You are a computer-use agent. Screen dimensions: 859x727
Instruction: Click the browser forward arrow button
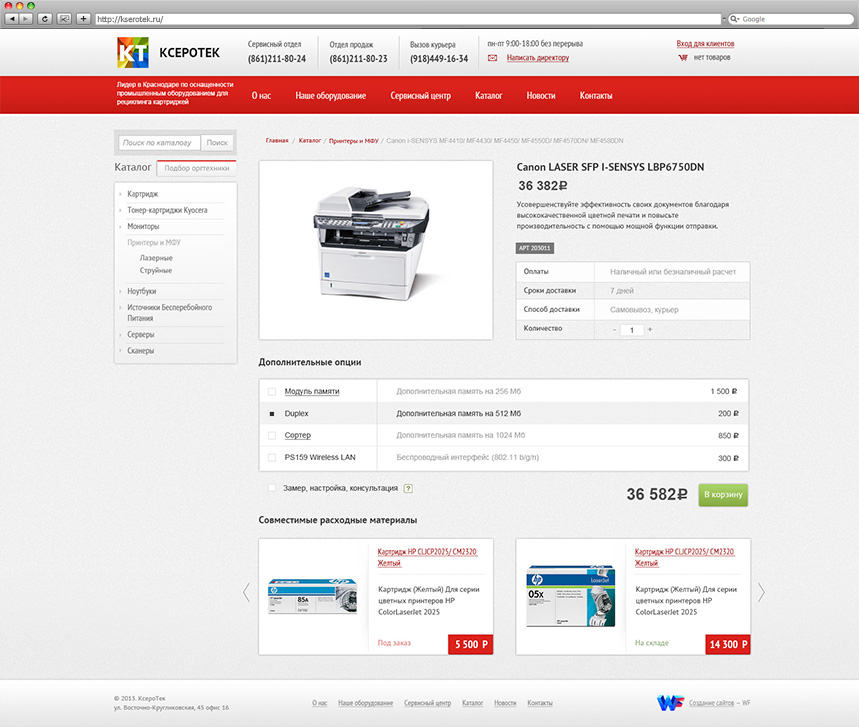[x=26, y=19]
